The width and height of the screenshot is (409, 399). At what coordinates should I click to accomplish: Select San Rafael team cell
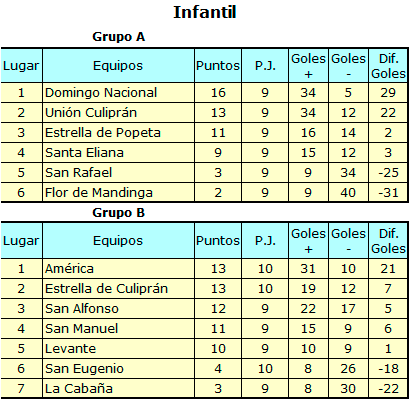point(118,173)
